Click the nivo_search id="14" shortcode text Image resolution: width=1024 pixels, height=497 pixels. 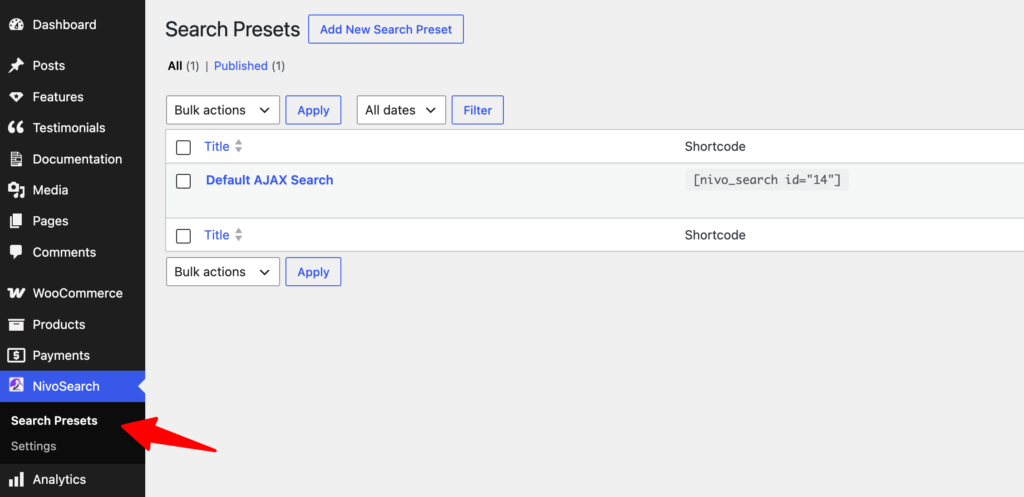pos(767,180)
